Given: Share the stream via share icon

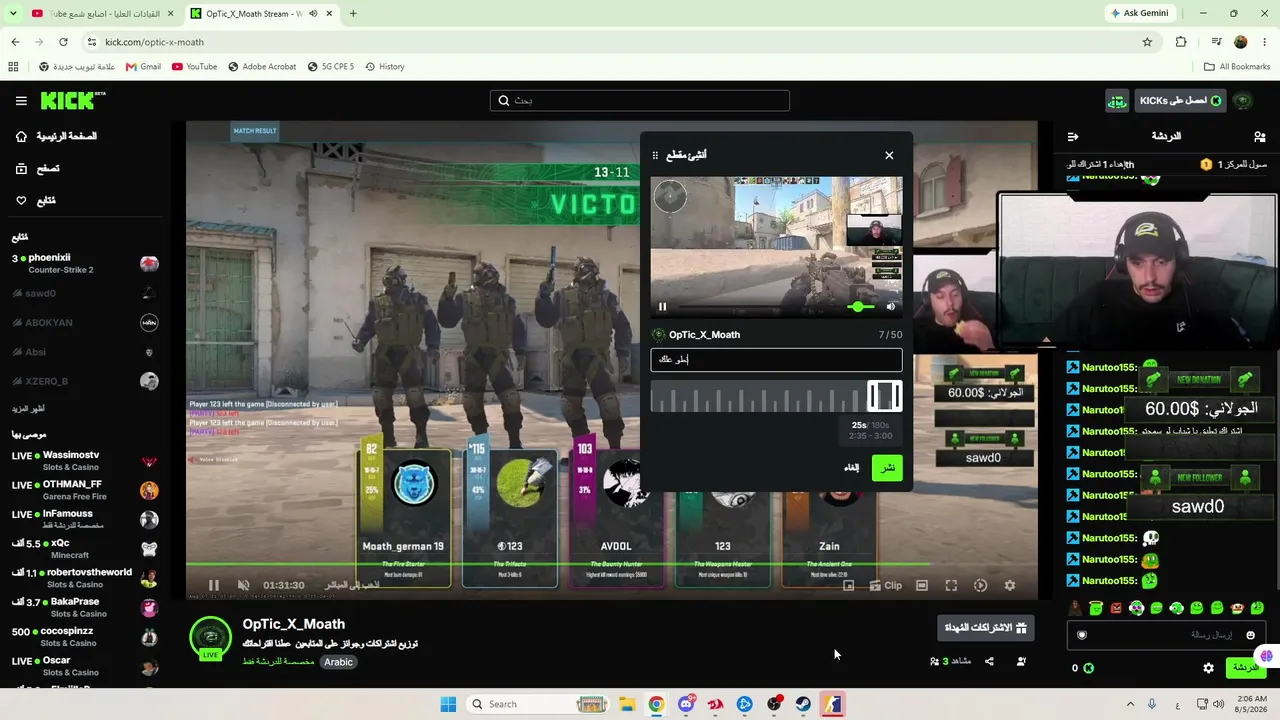Looking at the screenshot, I should tap(989, 661).
